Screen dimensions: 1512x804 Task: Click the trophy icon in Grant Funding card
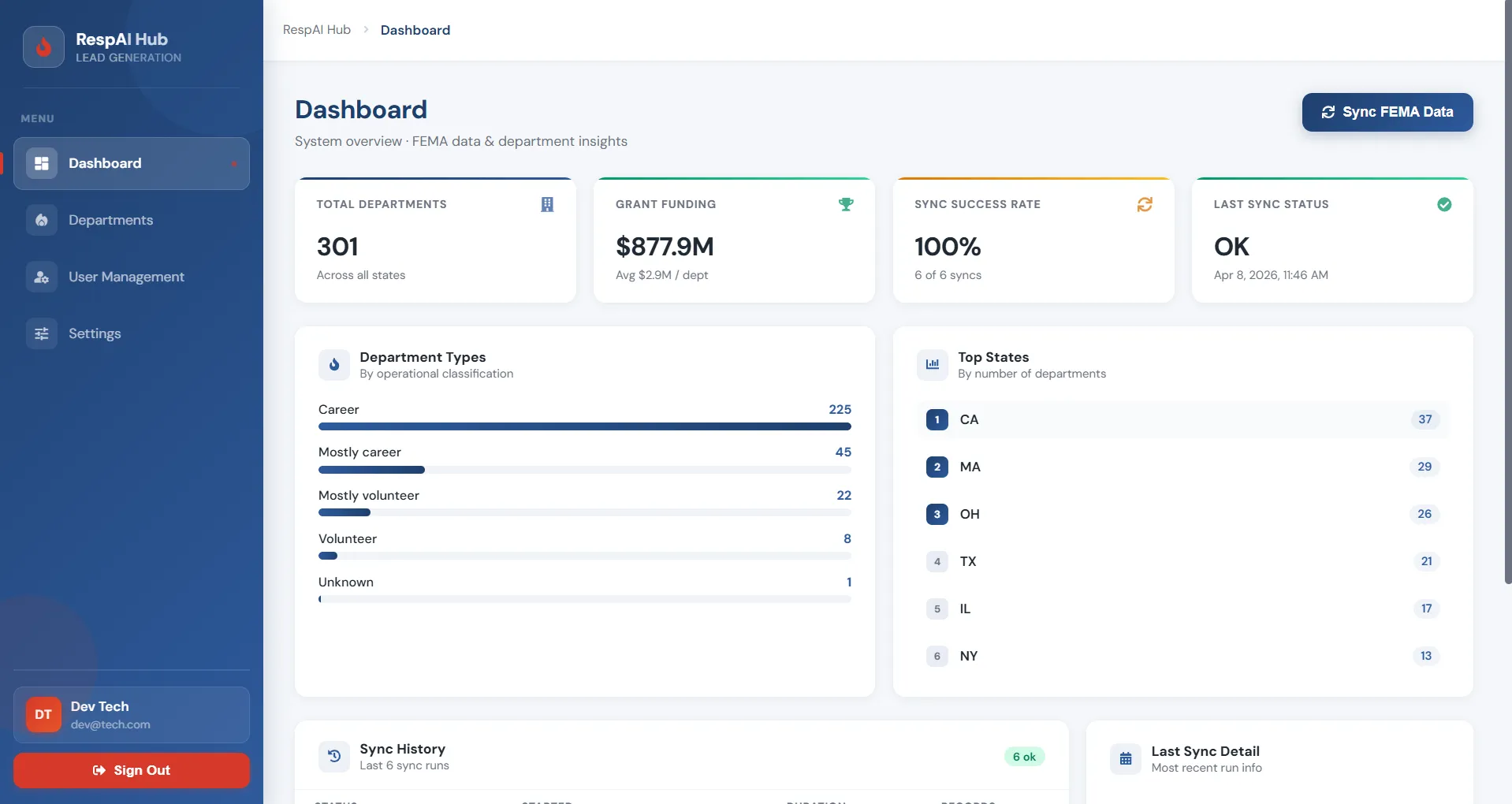tap(846, 204)
